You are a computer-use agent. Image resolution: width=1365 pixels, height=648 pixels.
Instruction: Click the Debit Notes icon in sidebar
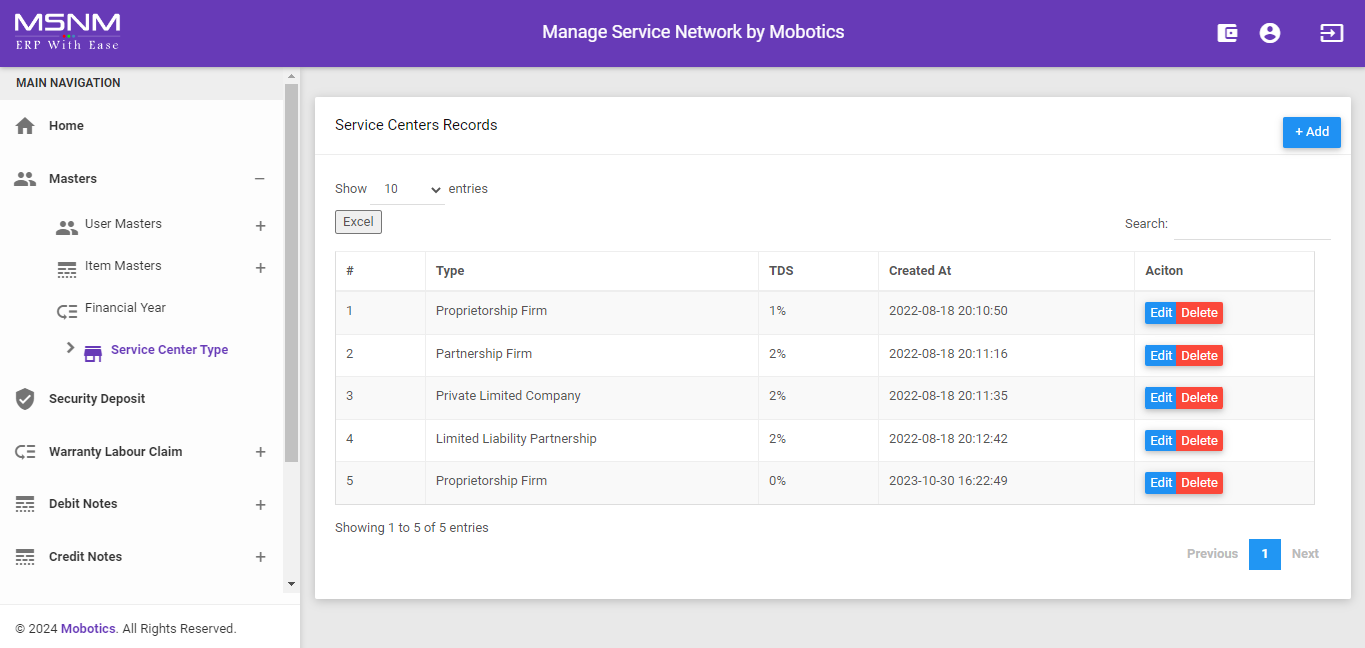[x=26, y=504]
